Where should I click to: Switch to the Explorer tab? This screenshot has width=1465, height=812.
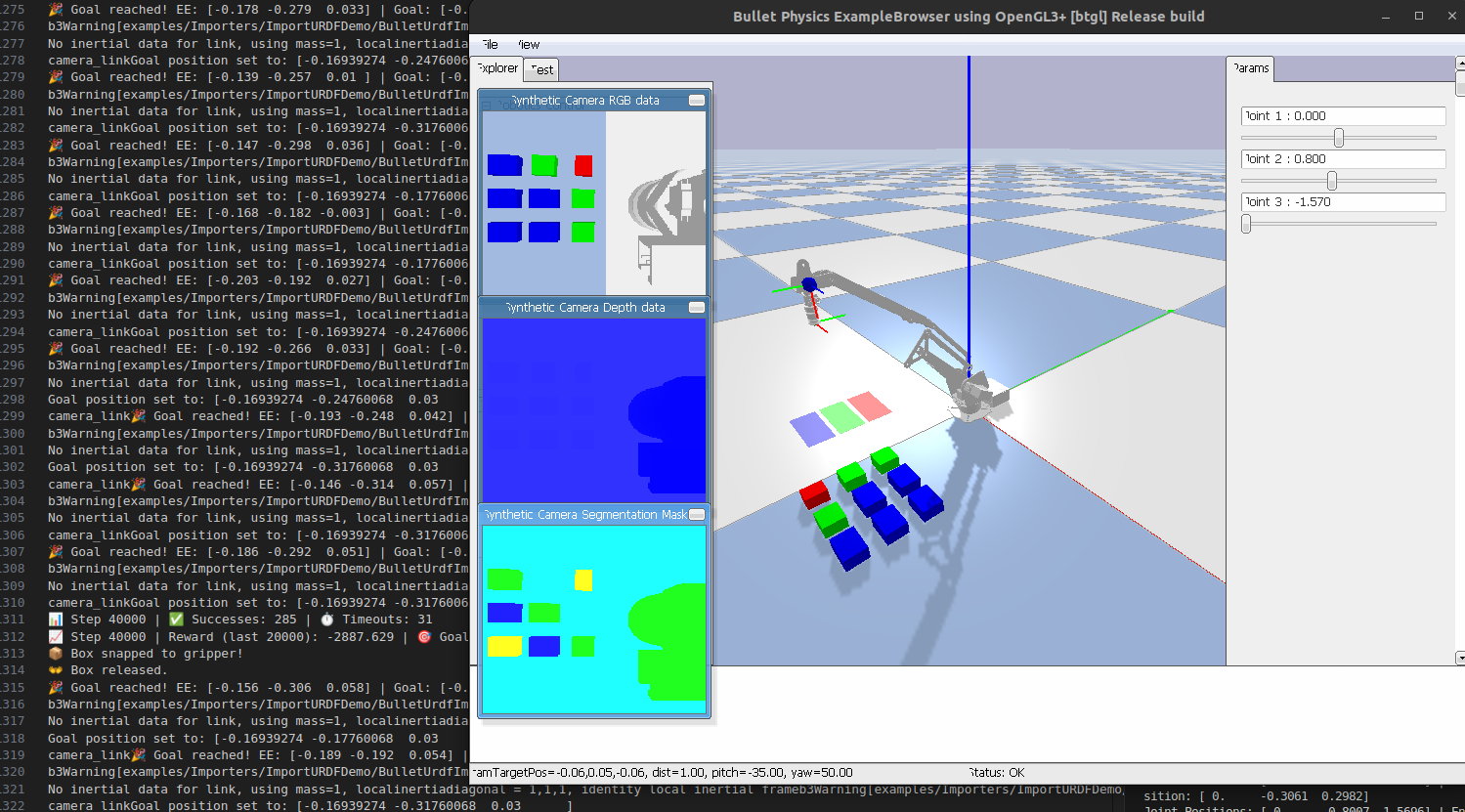tap(496, 68)
